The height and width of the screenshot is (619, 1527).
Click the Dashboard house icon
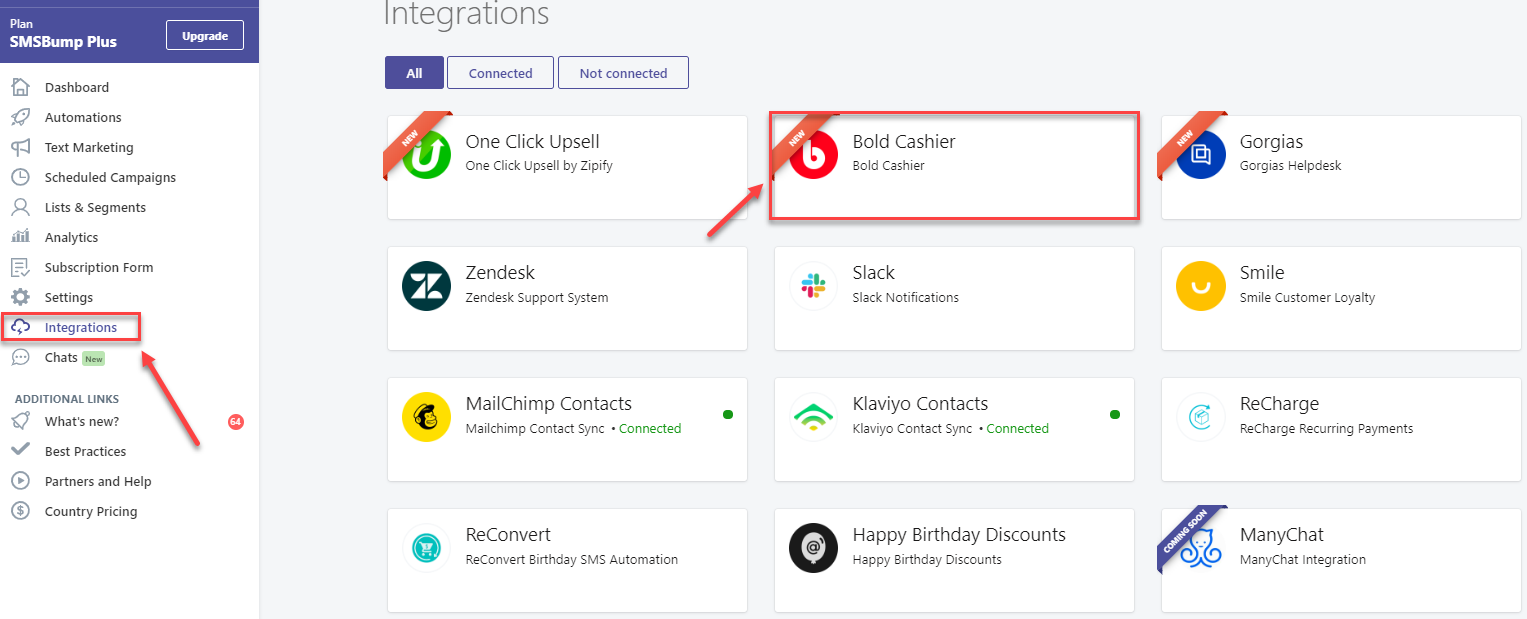(x=20, y=87)
